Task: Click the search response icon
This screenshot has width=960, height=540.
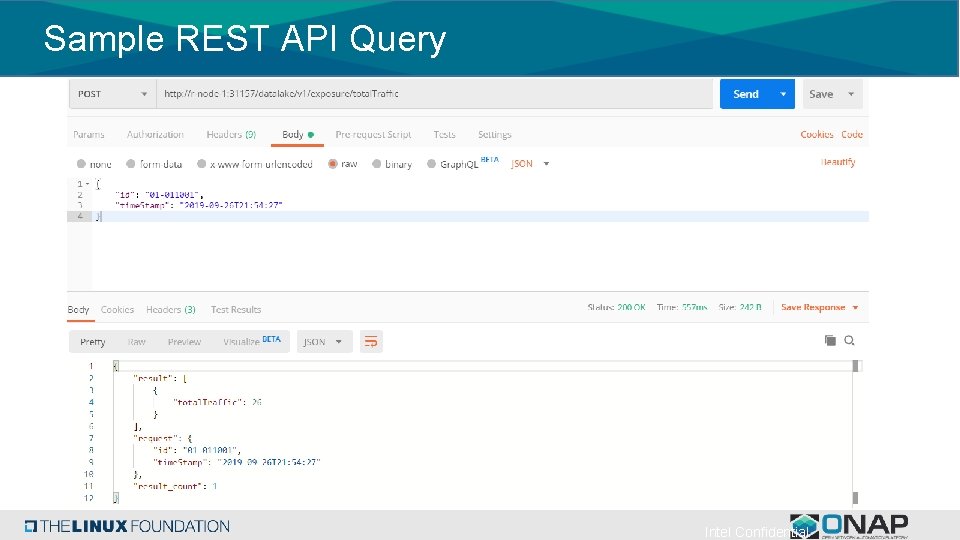Action: (x=850, y=340)
